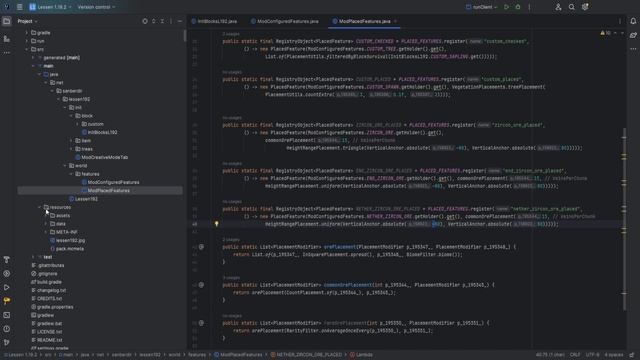The width and height of the screenshot is (640, 360).
Task: Show more tool windows in right sidebar
Action: coord(633,49)
